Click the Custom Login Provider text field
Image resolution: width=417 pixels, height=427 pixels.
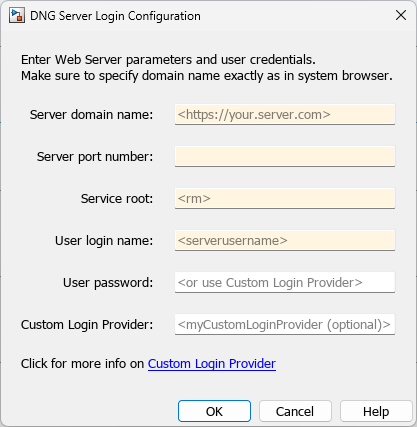tap(285, 324)
